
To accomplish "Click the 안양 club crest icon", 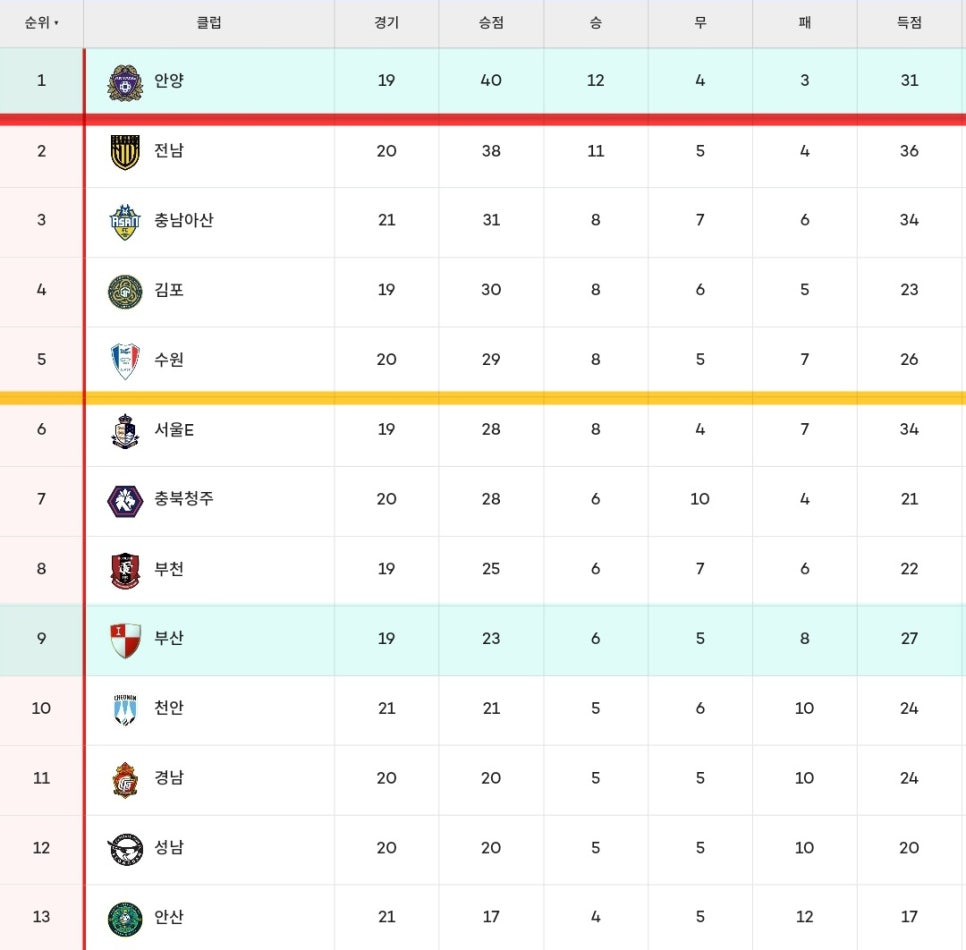I will click(x=125, y=82).
